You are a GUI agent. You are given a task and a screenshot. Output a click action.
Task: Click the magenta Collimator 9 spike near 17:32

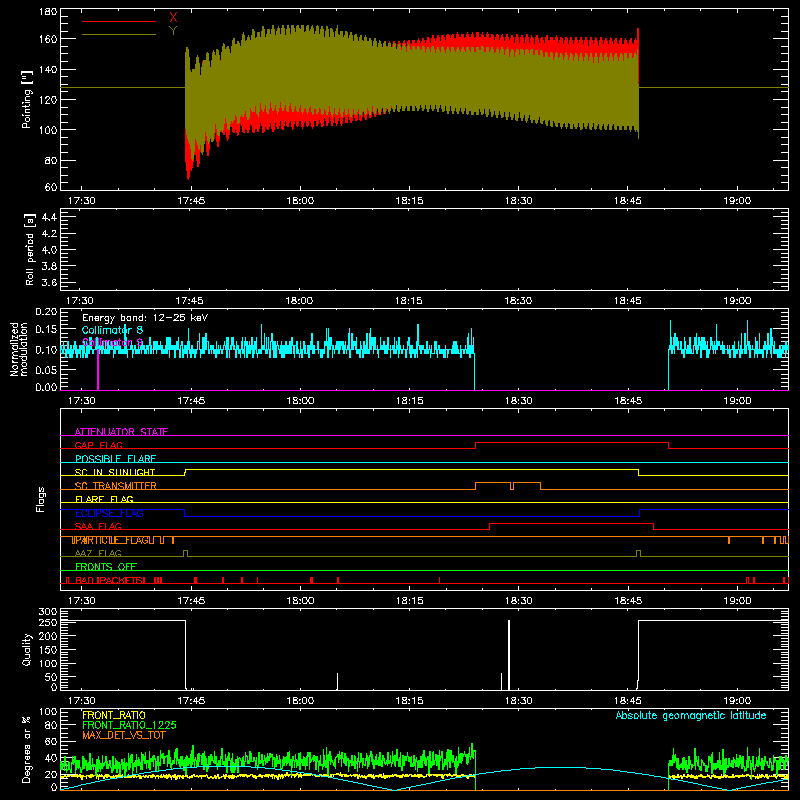point(98,370)
